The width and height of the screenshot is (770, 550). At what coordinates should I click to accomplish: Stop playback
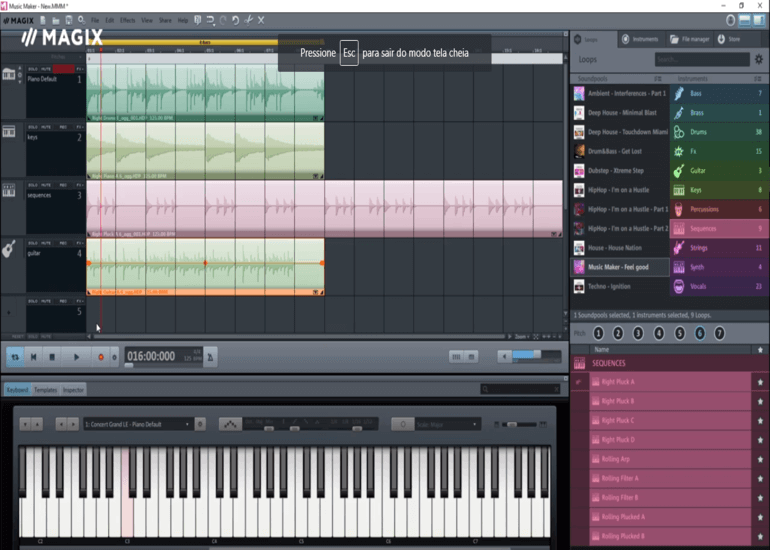click(52, 357)
